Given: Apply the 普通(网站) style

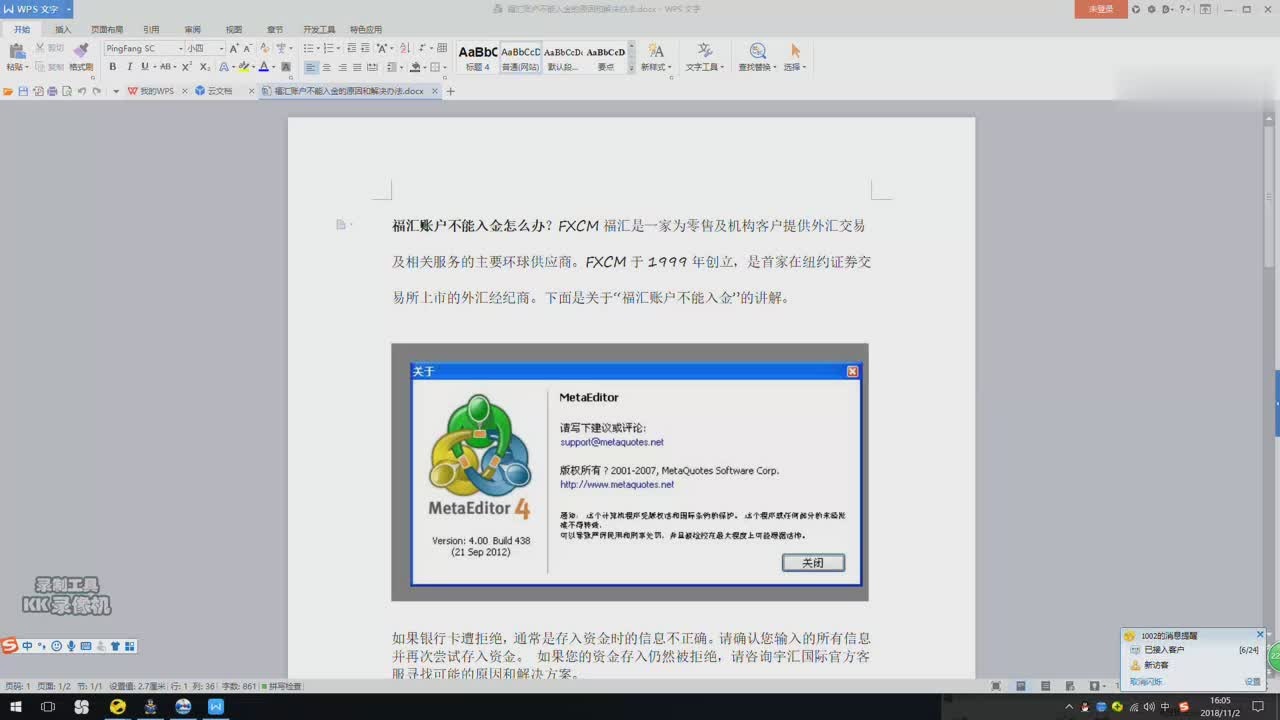Looking at the screenshot, I should click(x=520, y=58).
